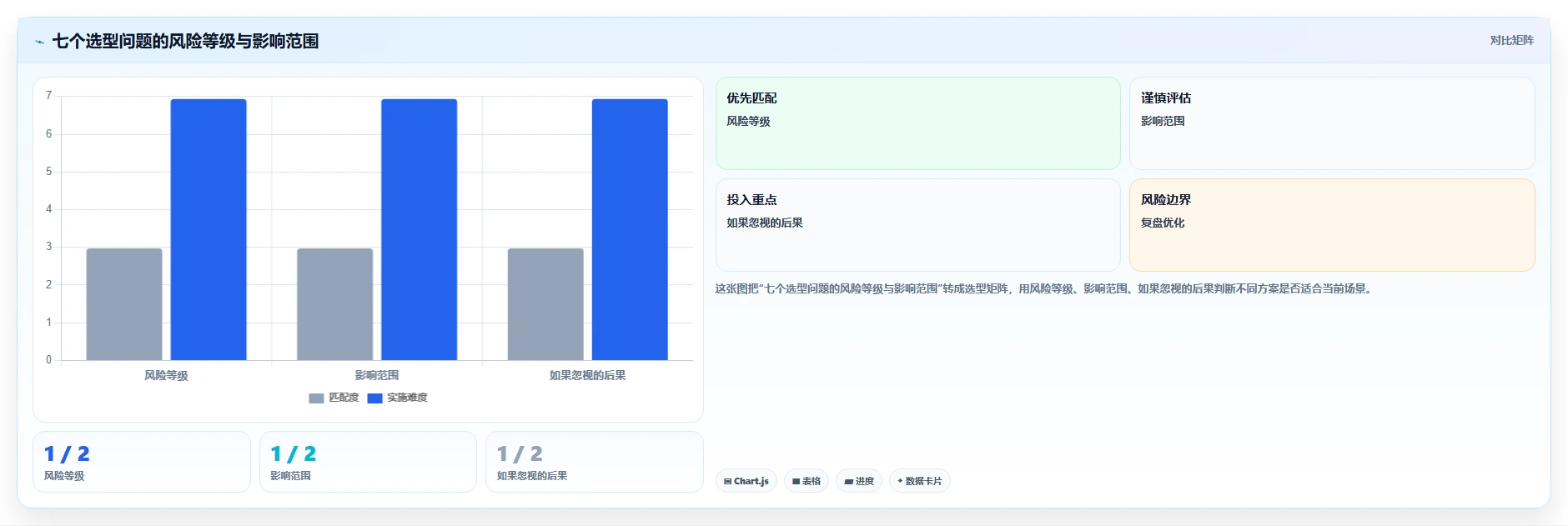This screenshot has height=526, width=1568.
Task: Click the 对比矩阵 label in the header
Action: tap(1511, 40)
